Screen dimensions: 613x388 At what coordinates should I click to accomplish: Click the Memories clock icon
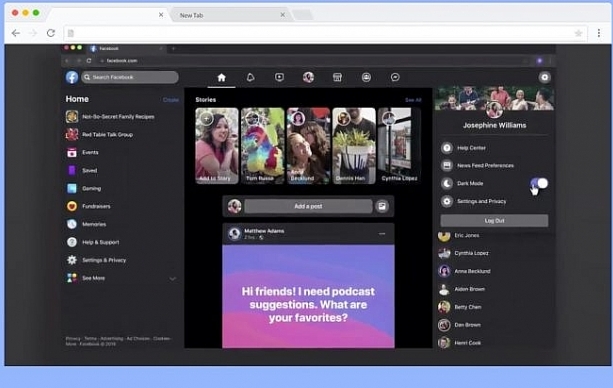pyautogui.click(x=72, y=224)
